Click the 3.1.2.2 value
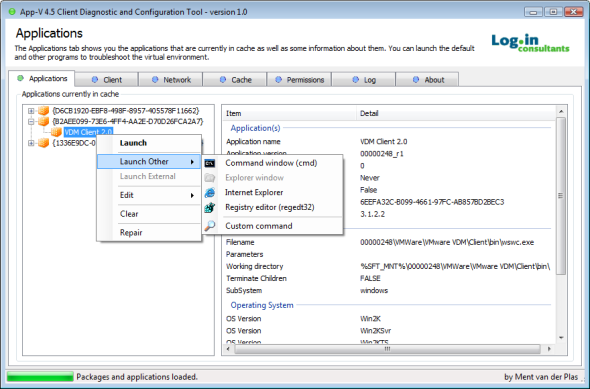This screenshot has height=389, width=590. tap(373, 214)
